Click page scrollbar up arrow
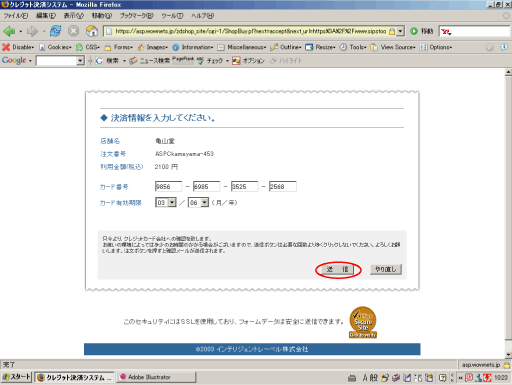 pos(508,72)
